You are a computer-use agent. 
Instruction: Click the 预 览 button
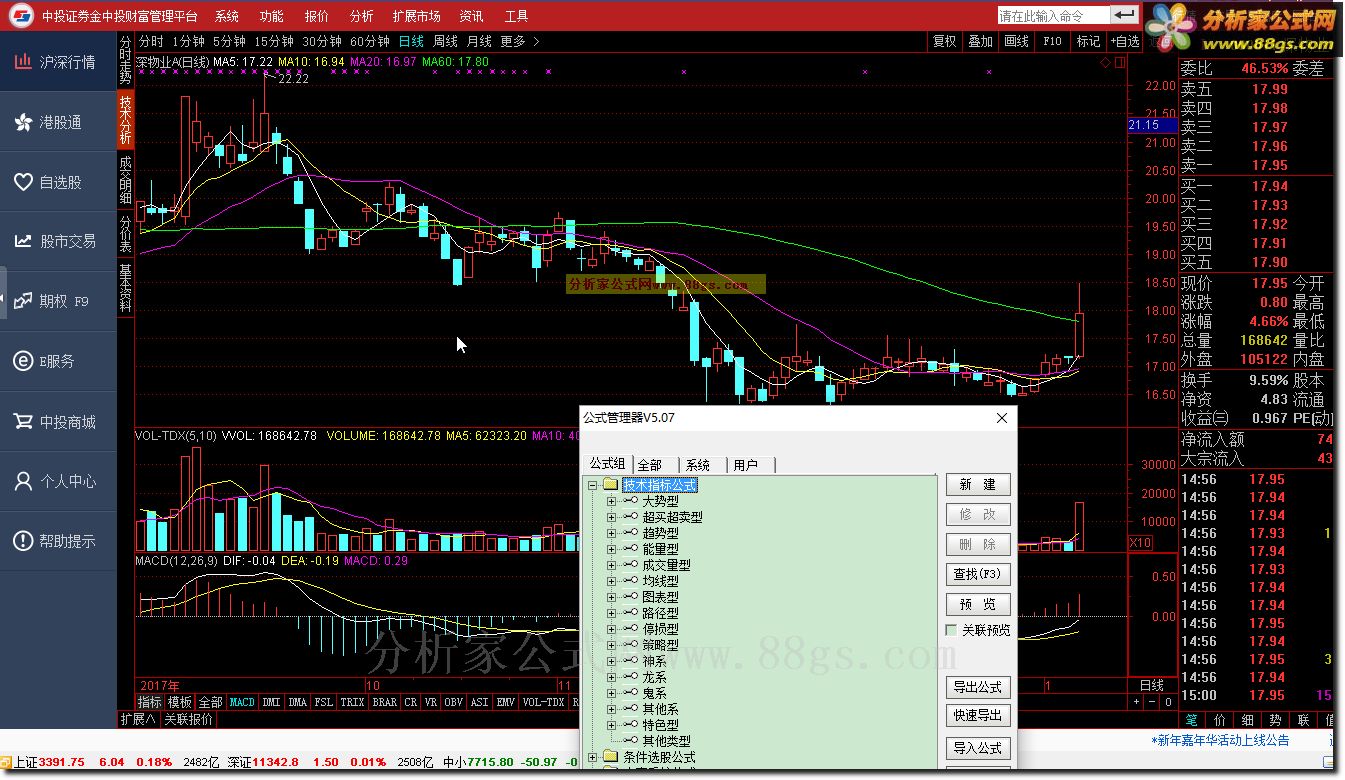(978, 604)
